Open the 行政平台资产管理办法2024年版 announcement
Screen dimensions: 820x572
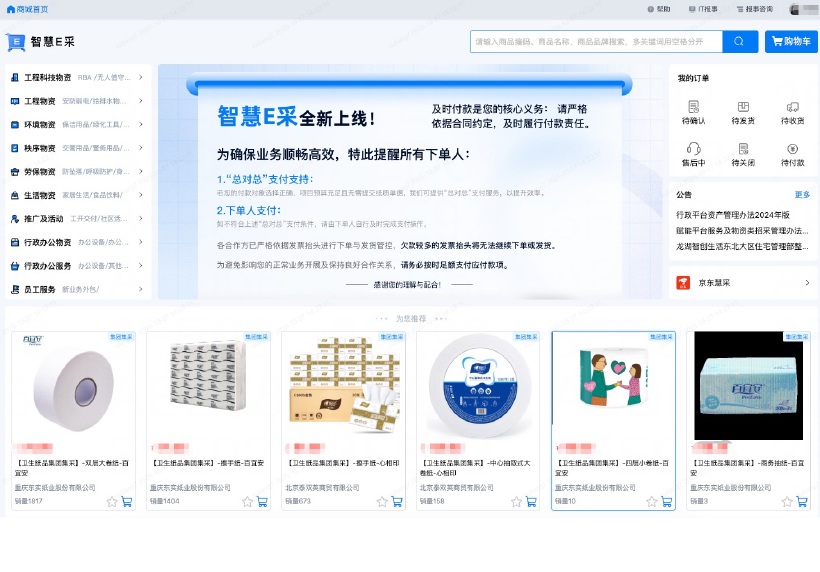point(733,214)
